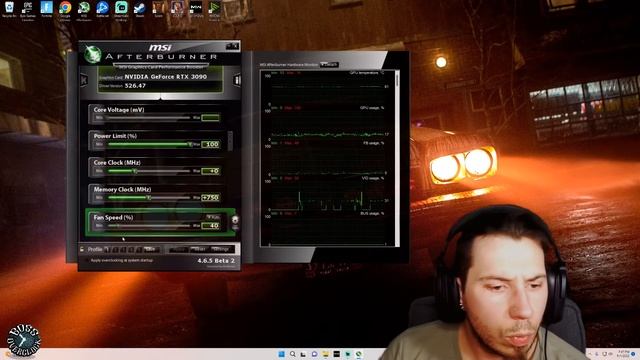Open Afterburner Settings
The width and height of the screenshot is (640, 360).
tap(222, 249)
